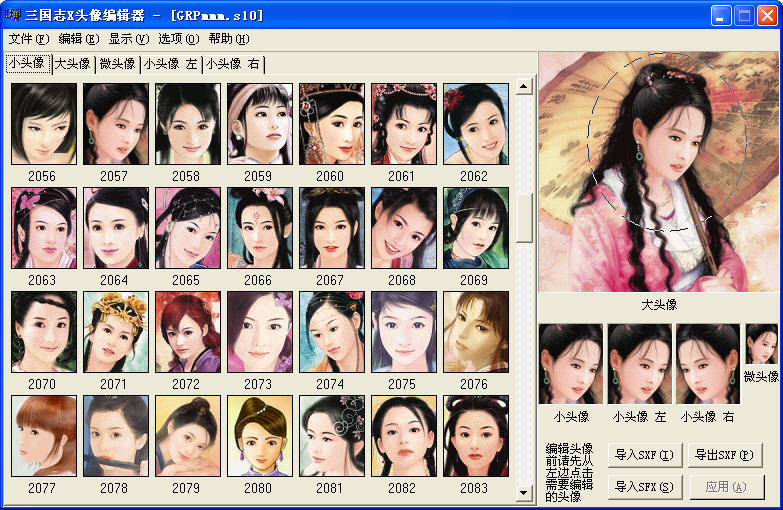Screen dimensions: 783x510
Task: Select portrait thumbnail 2062
Action: pos(476,124)
